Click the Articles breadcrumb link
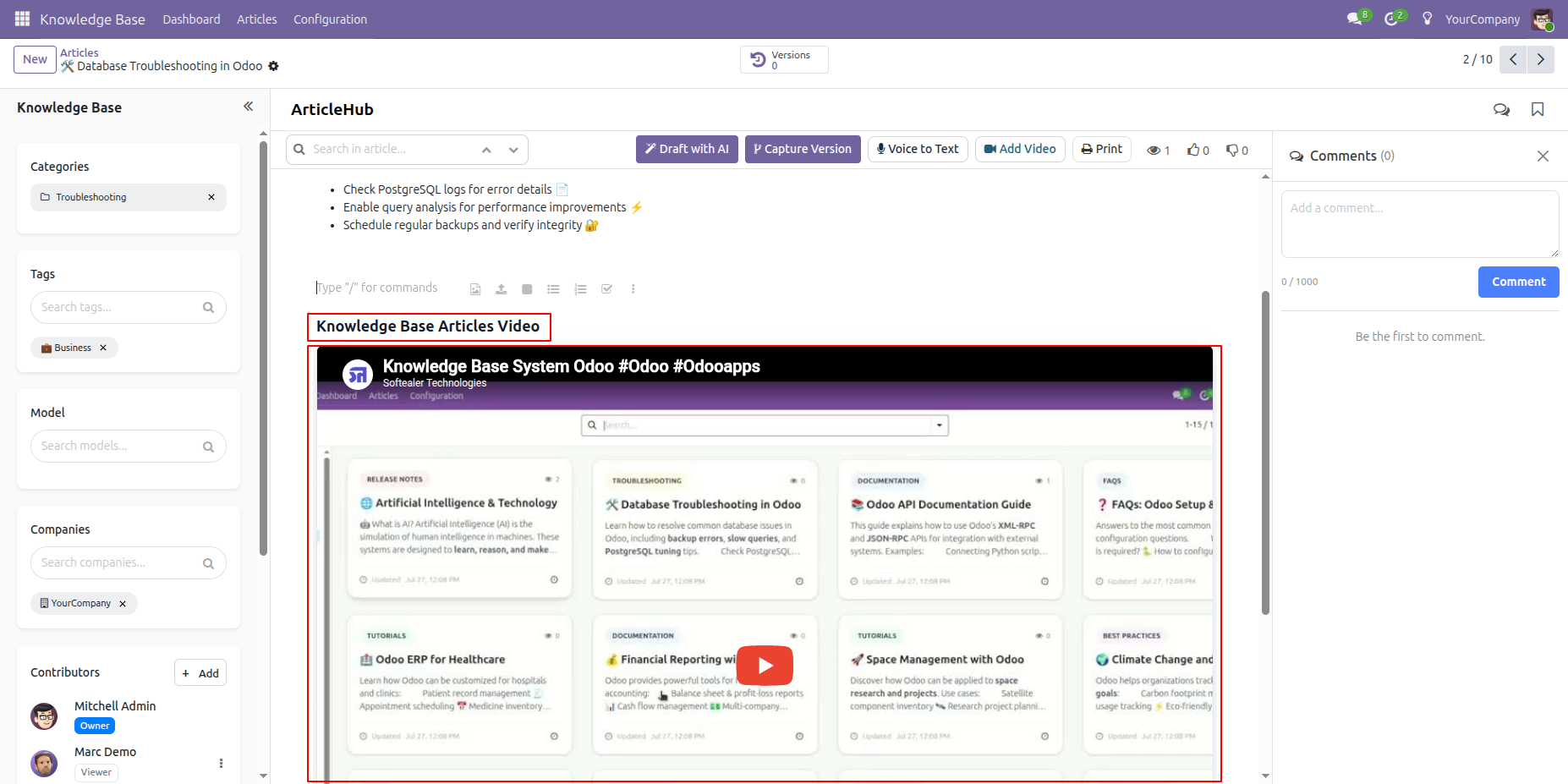This screenshot has height=784, width=1568. tap(79, 52)
